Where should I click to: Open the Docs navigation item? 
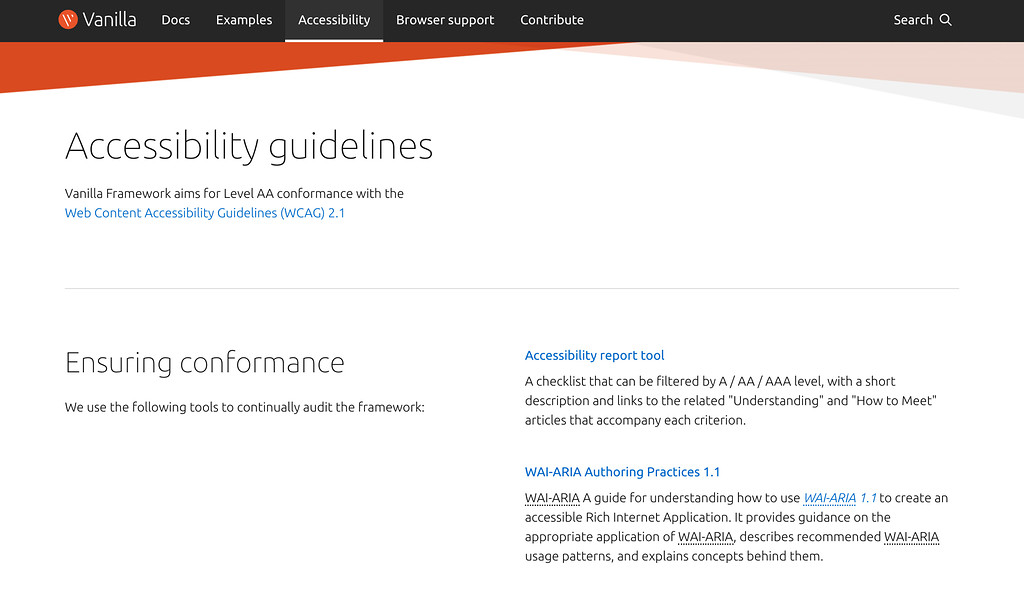(x=175, y=20)
